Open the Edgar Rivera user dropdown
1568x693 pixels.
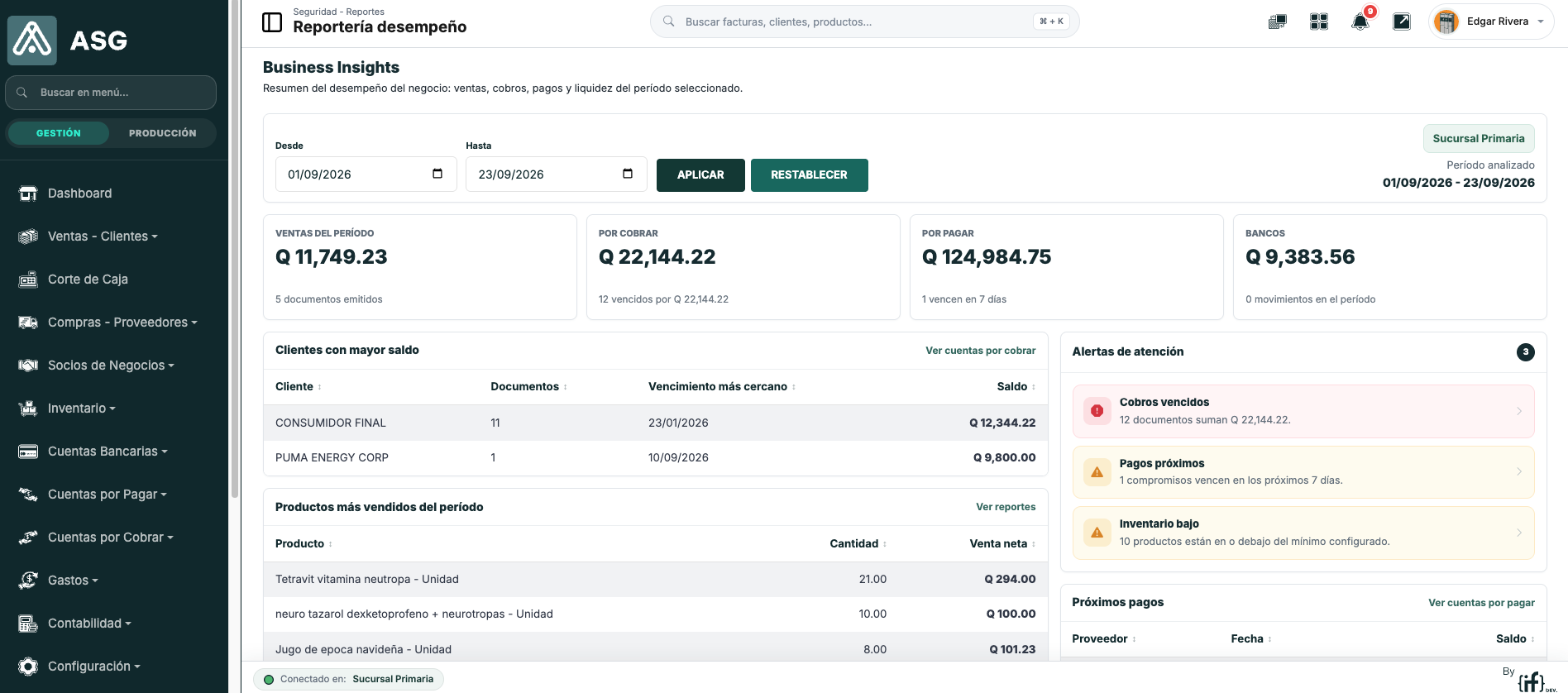(1491, 22)
